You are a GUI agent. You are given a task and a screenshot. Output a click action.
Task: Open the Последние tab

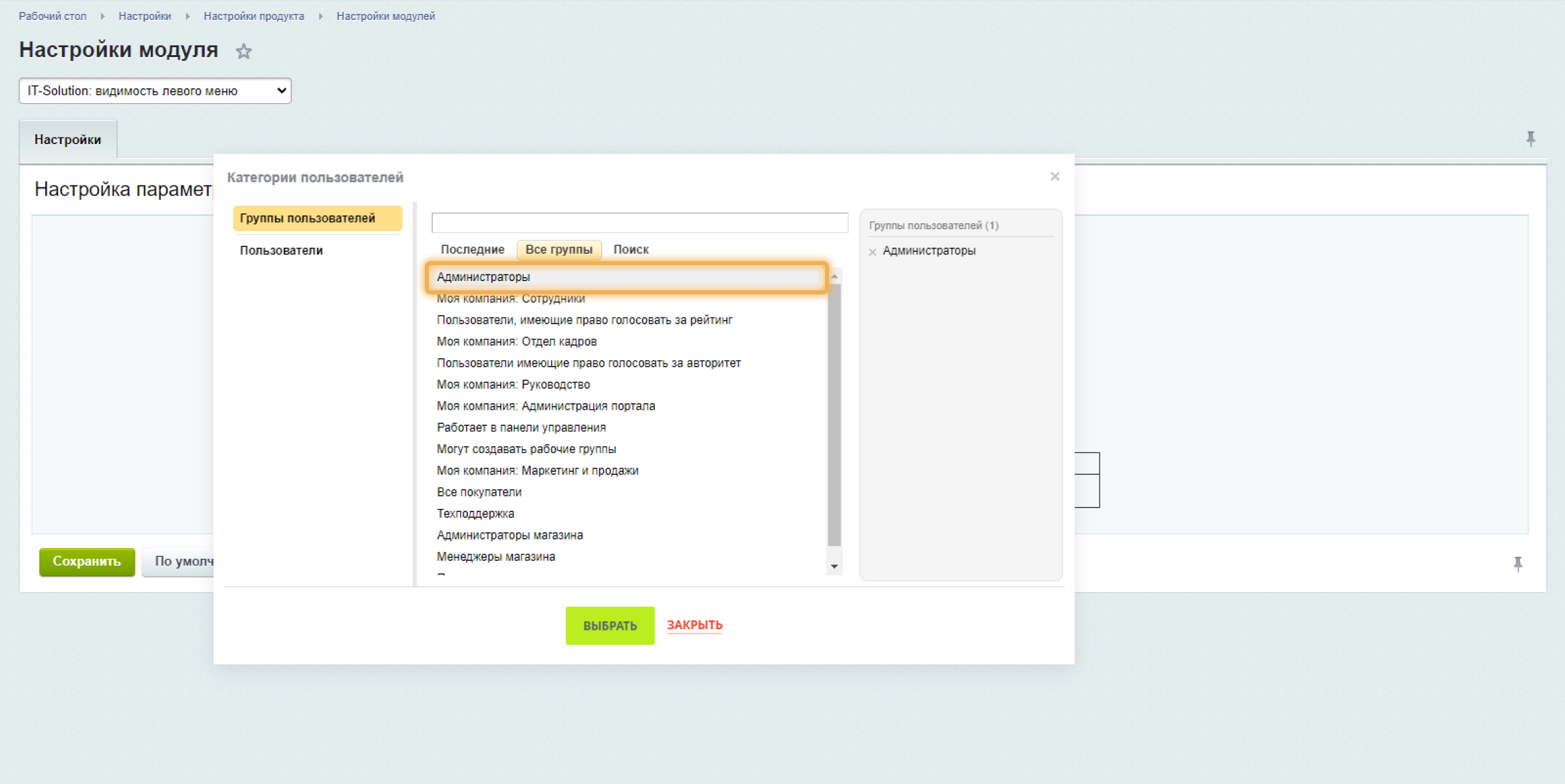coord(472,249)
